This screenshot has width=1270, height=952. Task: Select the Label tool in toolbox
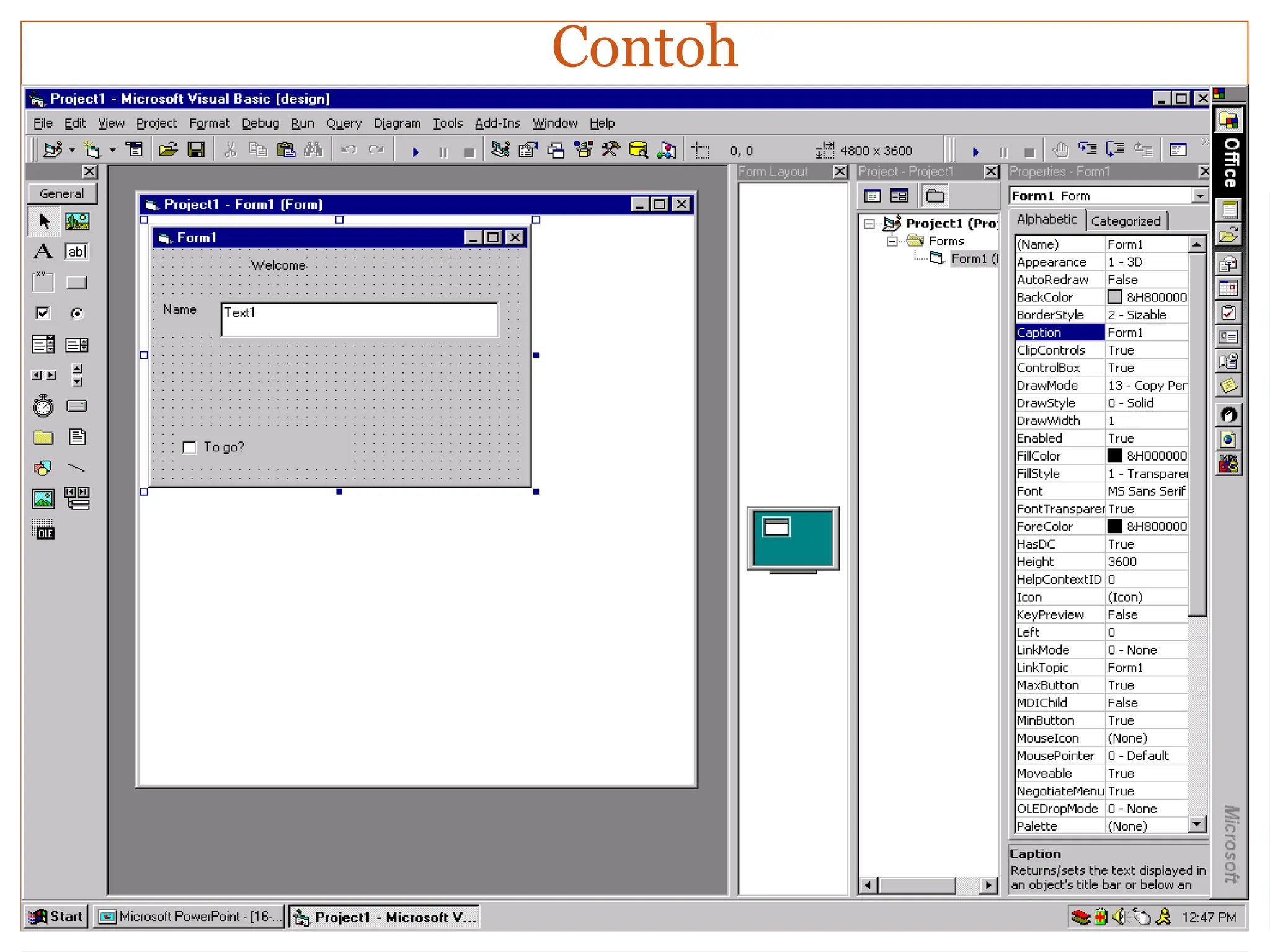[43, 252]
